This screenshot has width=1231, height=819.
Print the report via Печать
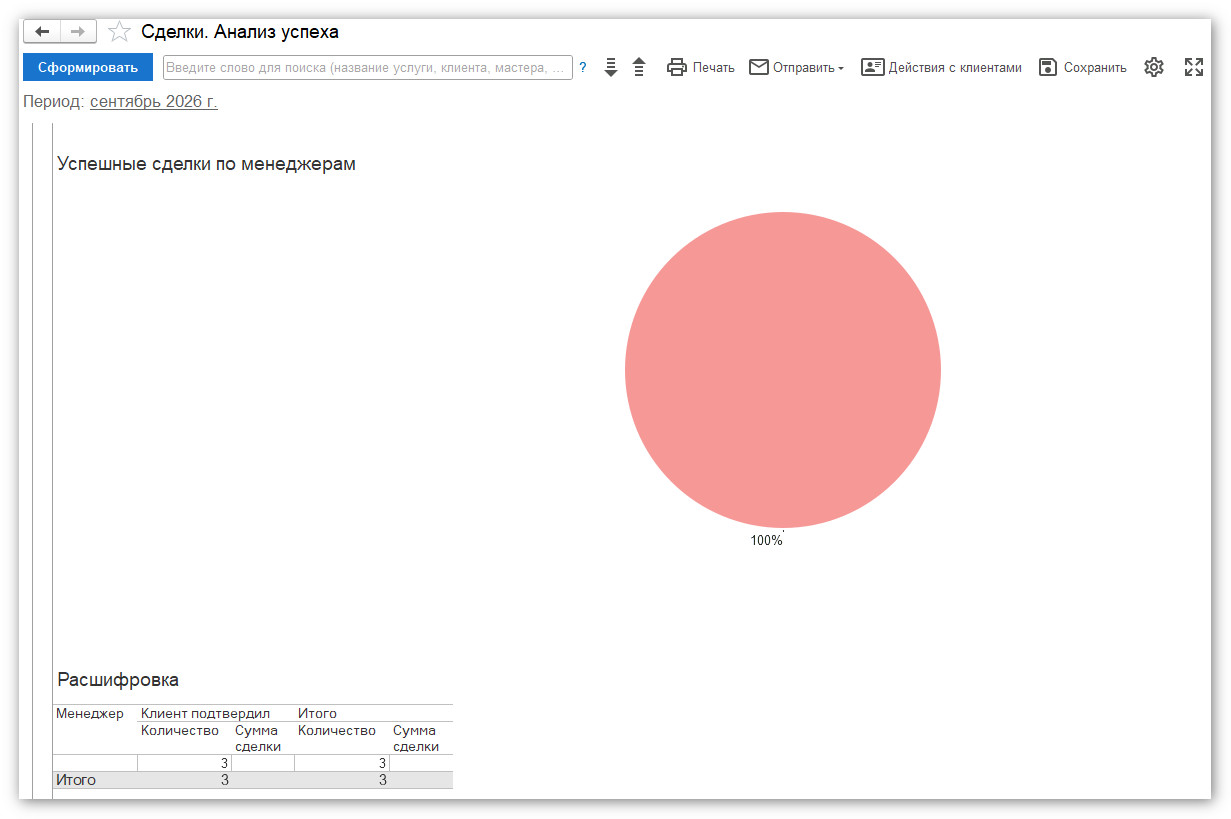pyautogui.click(x=701, y=67)
